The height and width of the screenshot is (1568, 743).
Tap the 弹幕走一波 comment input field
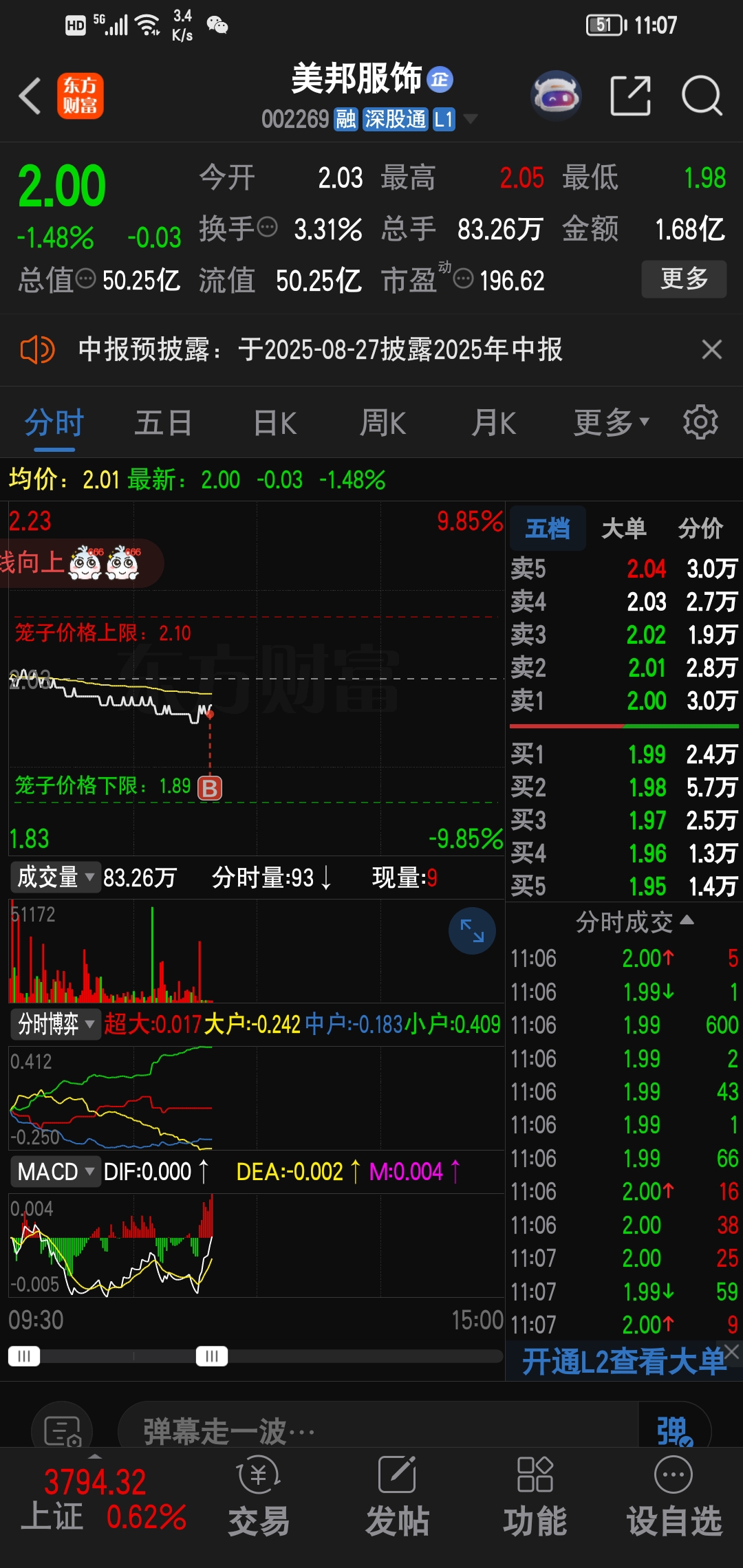[x=377, y=1432]
